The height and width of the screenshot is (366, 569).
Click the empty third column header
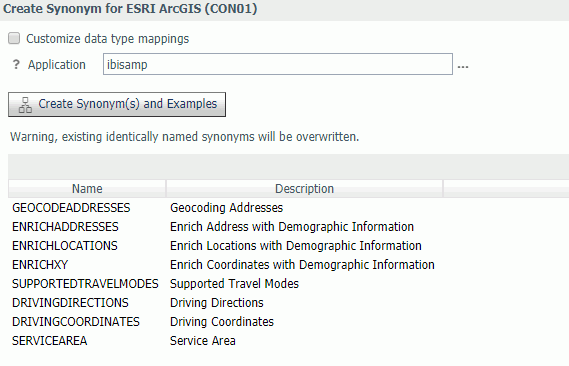click(506, 189)
